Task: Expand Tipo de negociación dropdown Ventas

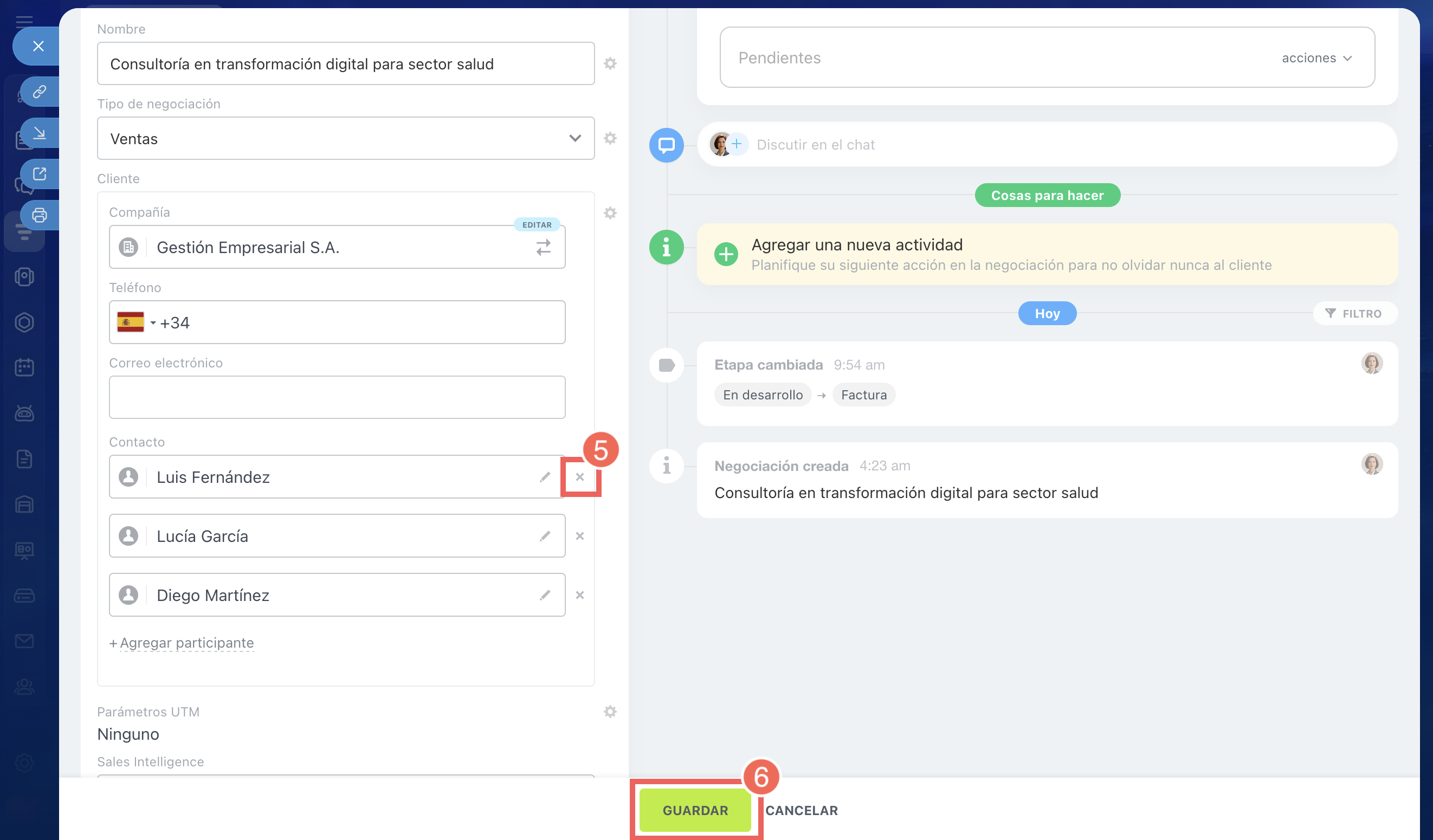Action: click(346, 139)
